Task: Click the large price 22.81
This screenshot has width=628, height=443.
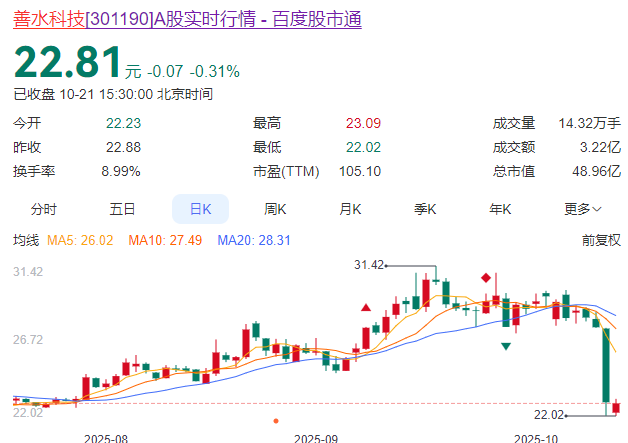Action: 67,62
